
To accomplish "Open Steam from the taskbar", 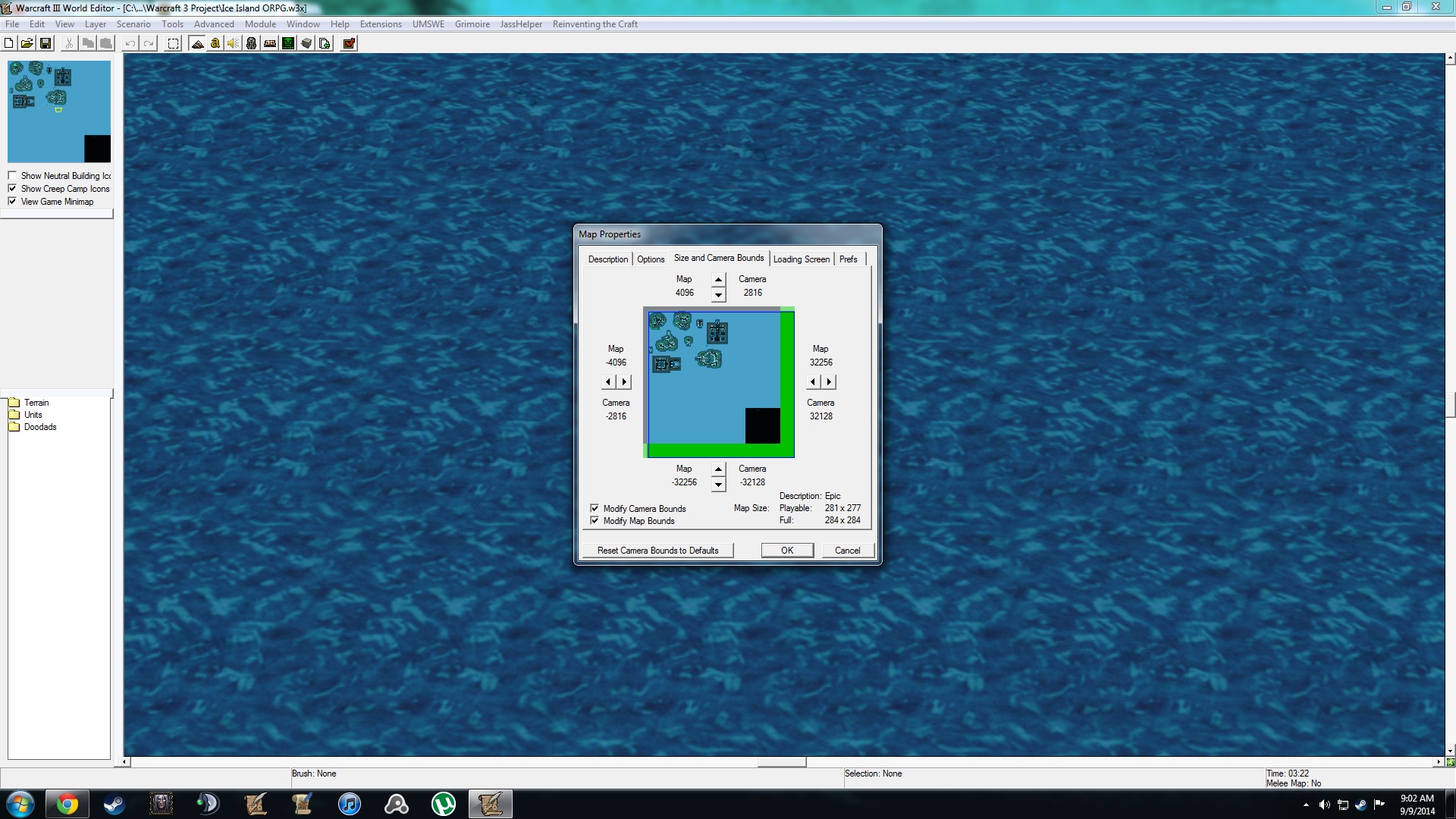I will 114,804.
